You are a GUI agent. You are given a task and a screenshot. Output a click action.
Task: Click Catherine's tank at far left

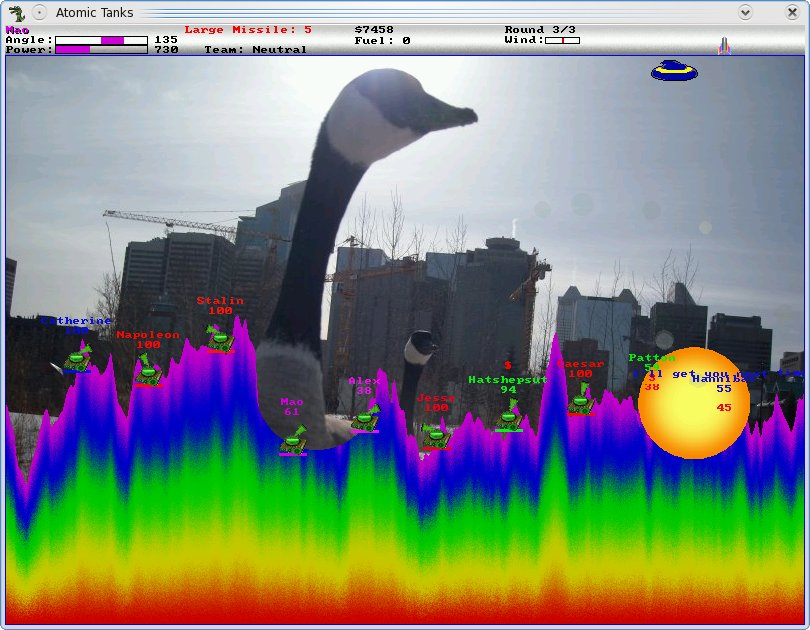click(x=77, y=359)
